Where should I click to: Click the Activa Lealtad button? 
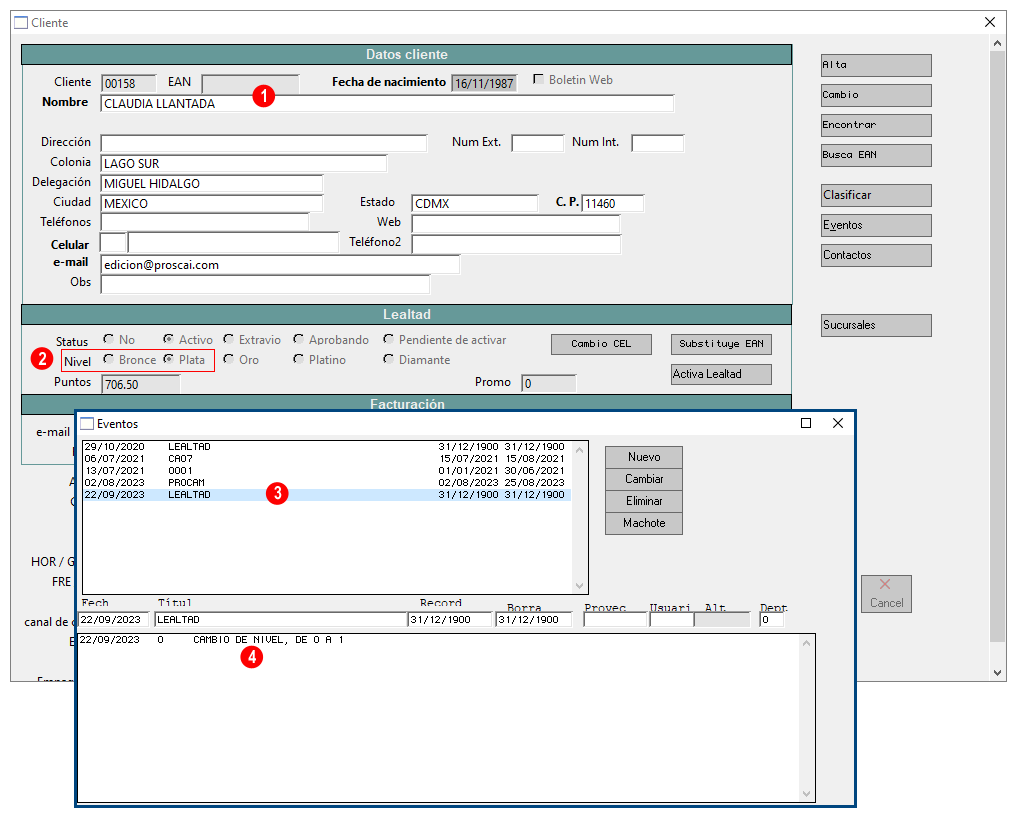(721, 374)
